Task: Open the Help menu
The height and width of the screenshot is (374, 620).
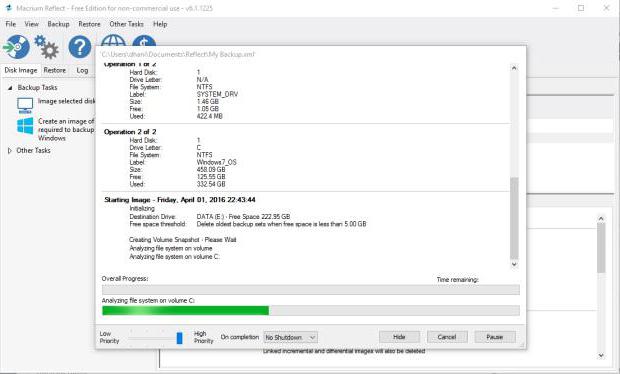Action: click(160, 24)
